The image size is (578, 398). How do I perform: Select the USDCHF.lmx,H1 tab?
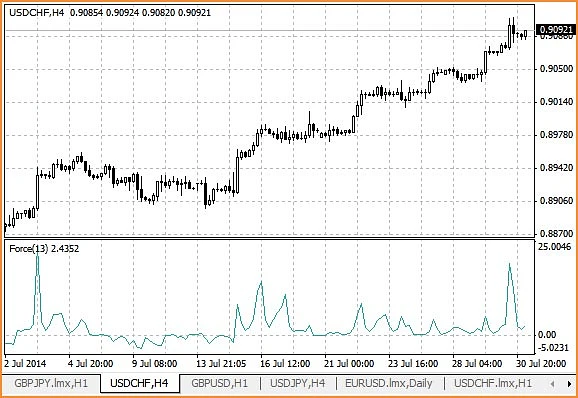pyautogui.click(x=493, y=383)
